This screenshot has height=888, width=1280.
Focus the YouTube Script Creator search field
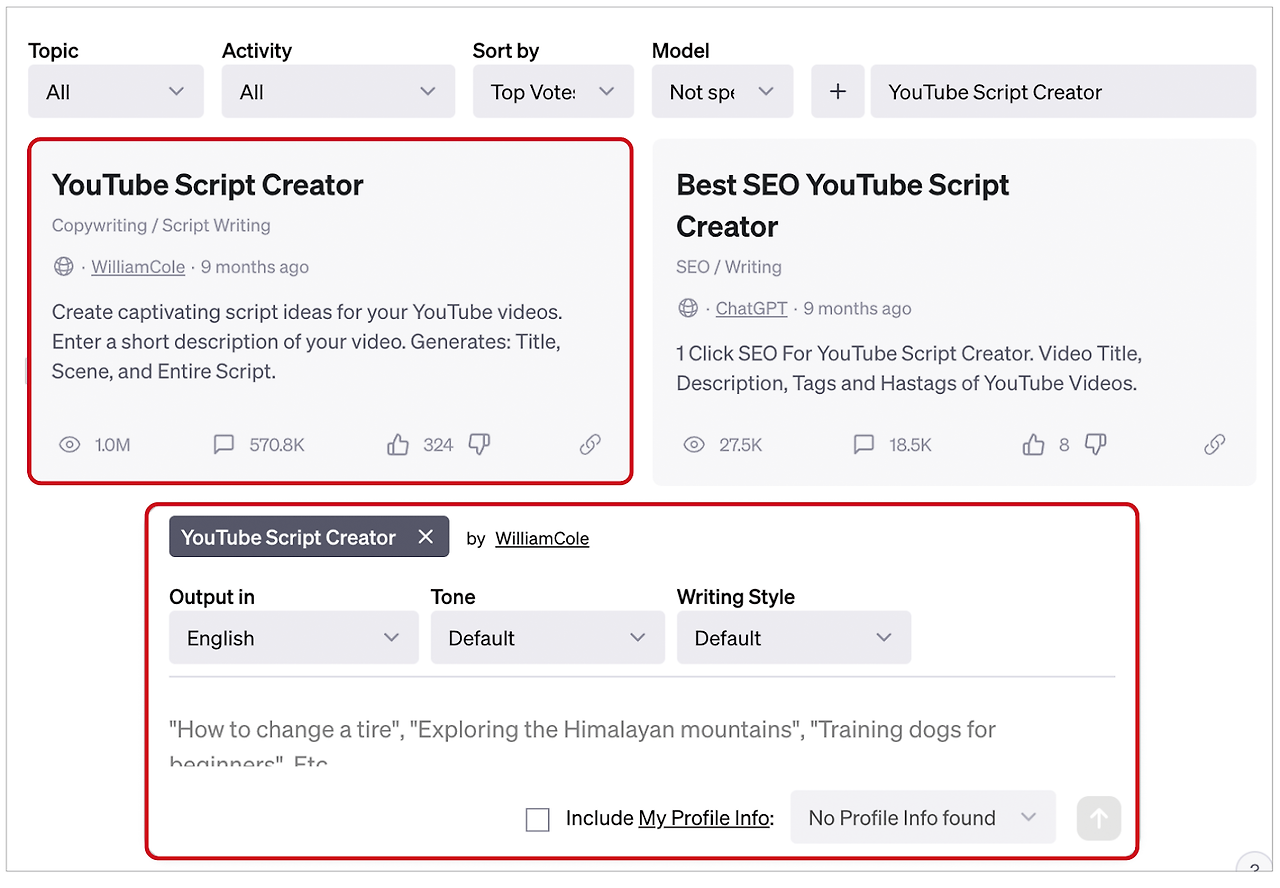[x=1063, y=92]
